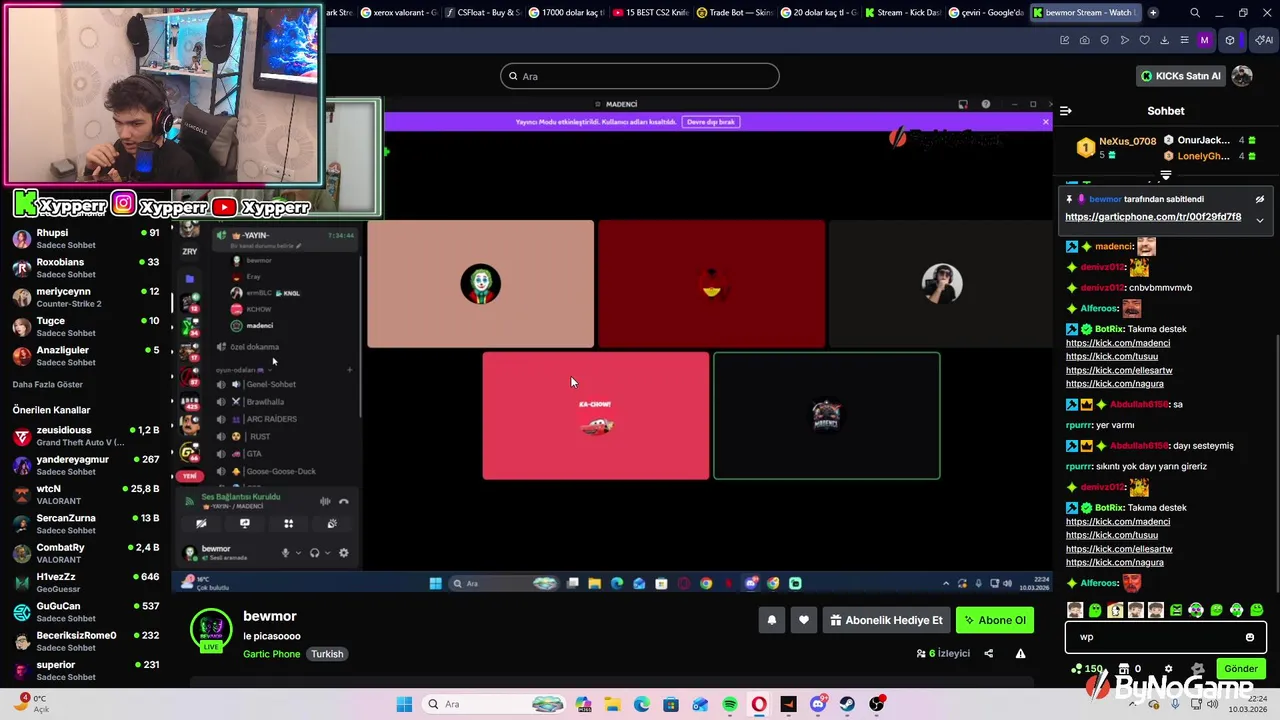Click the Abone Ol subscribe button
Viewport: 1280px width, 720px height.
coord(995,620)
